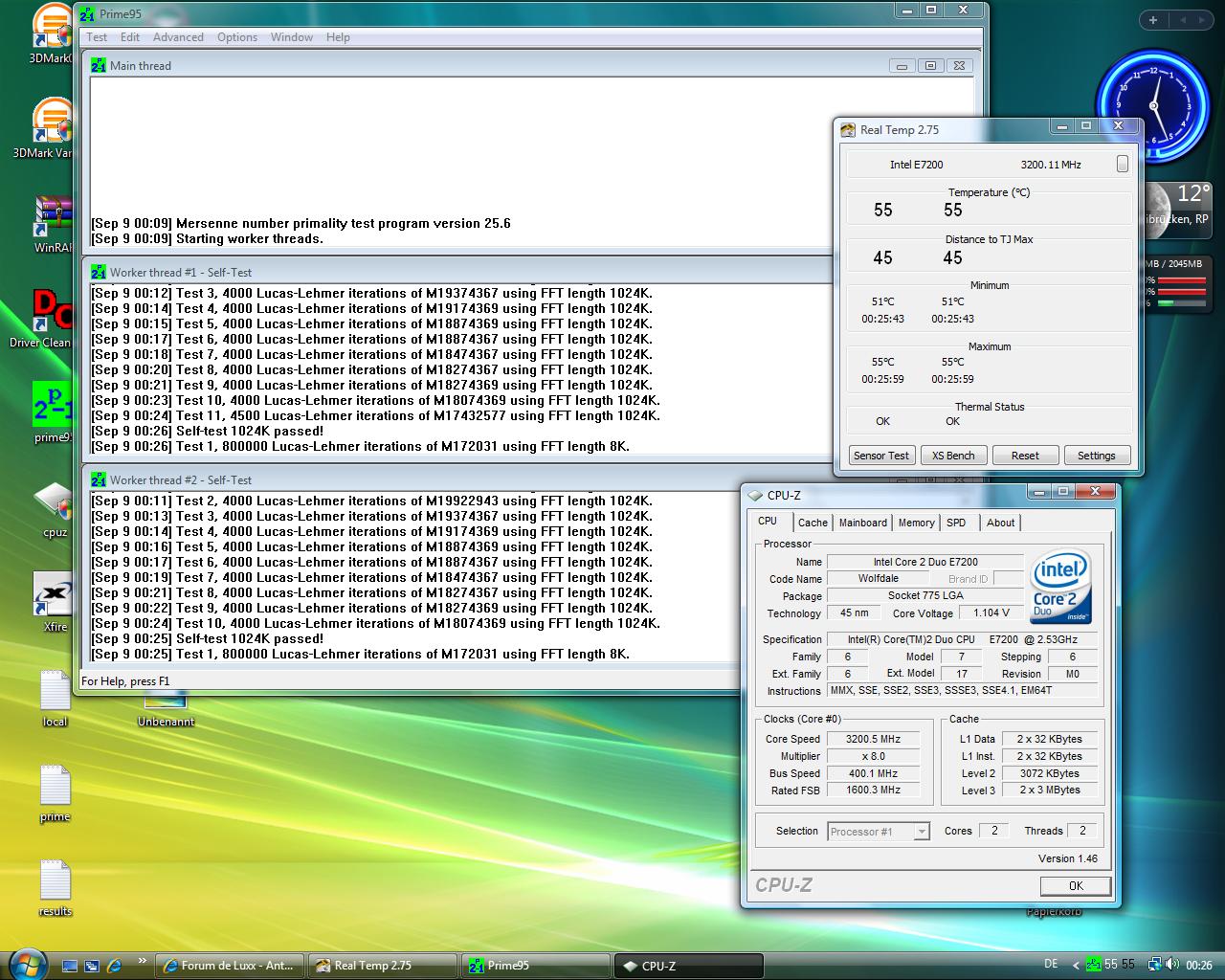
Task: Open the Driver Cleaner desktop icon
Action: tap(43, 318)
